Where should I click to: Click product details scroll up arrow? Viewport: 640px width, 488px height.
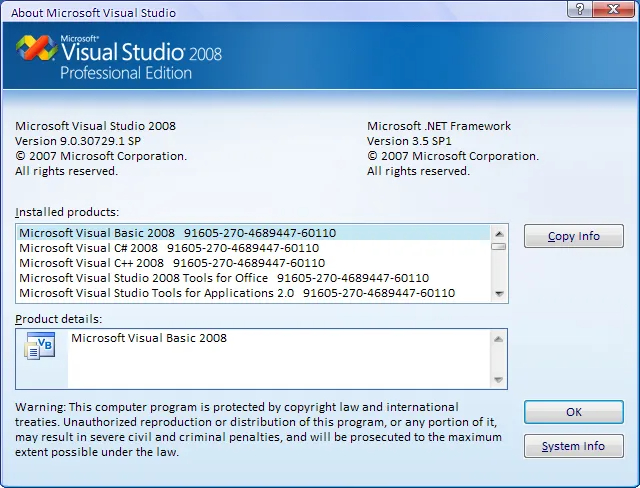(498, 339)
